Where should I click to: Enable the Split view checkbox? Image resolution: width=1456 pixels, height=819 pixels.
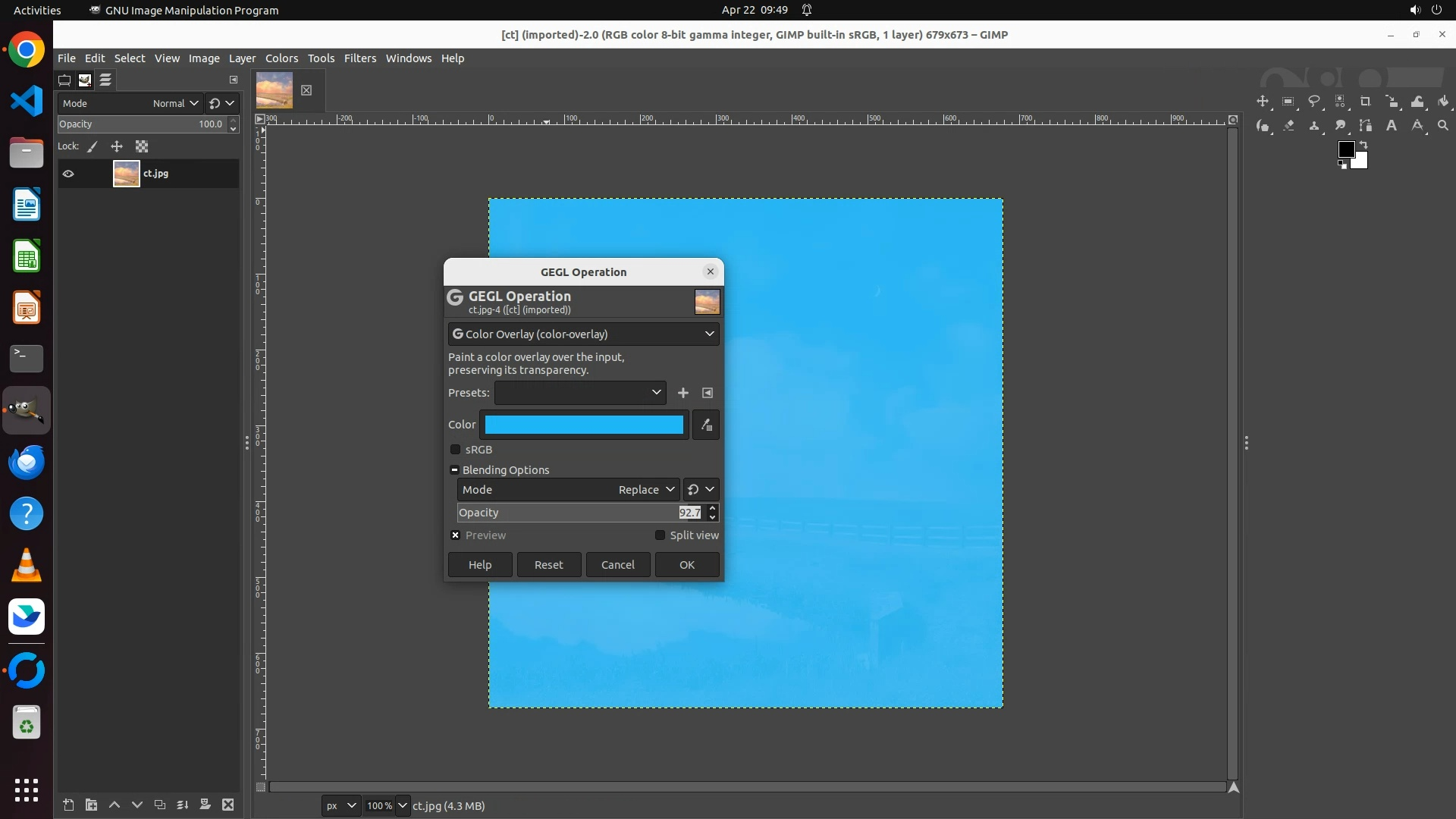(x=660, y=535)
